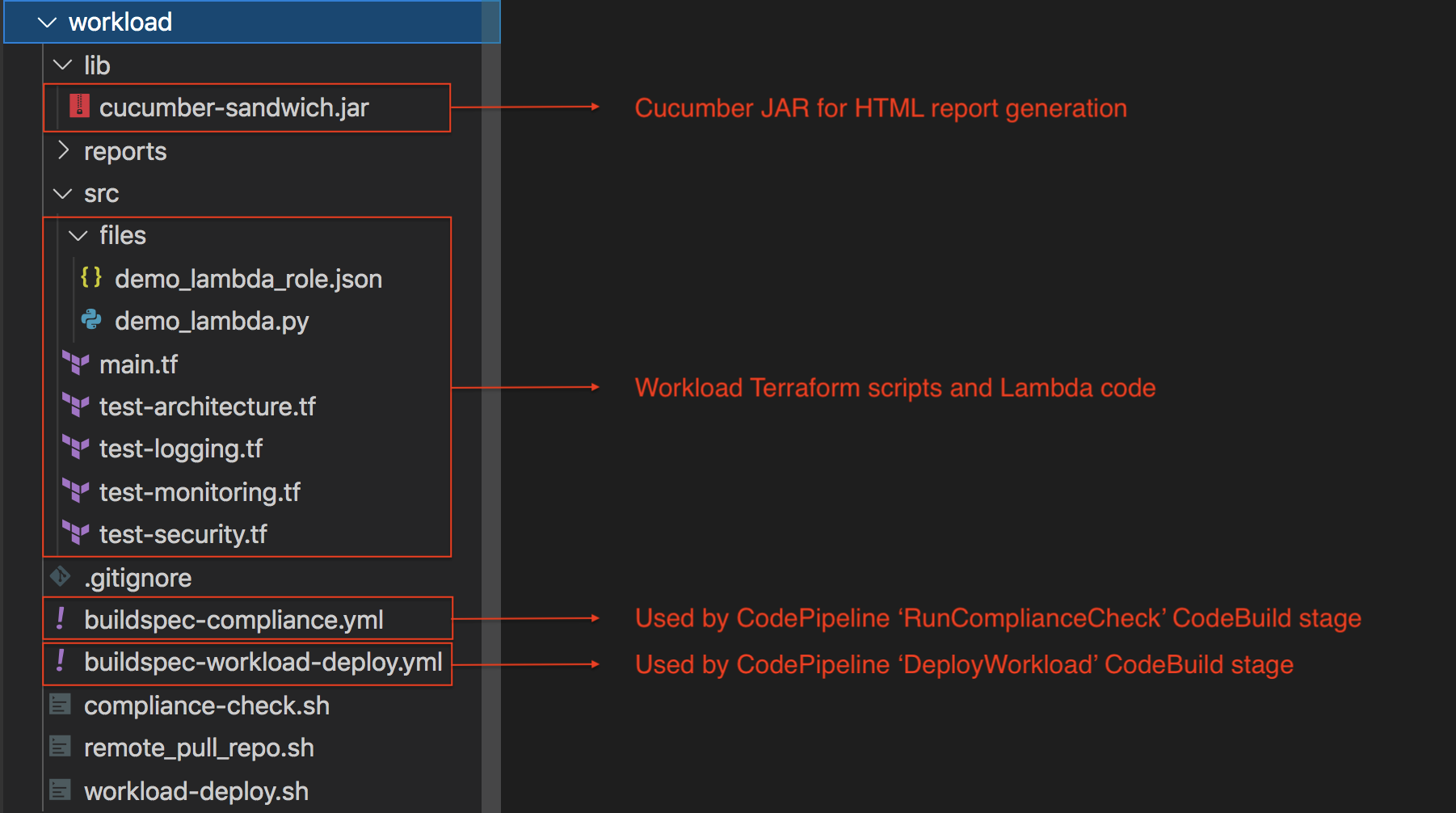
Task: Select the Terraform icon next to main.tf
Action: (75, 364)
